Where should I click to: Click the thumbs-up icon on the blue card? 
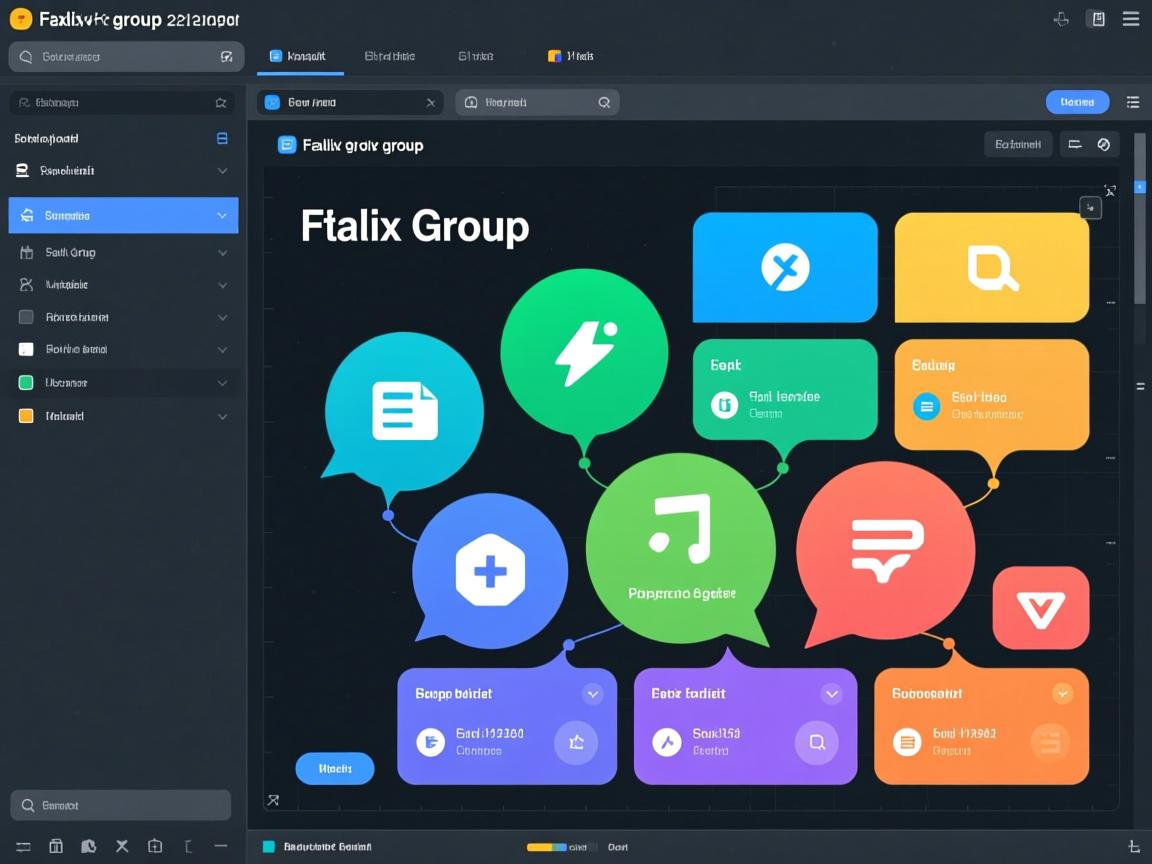(x=576, y=742)
